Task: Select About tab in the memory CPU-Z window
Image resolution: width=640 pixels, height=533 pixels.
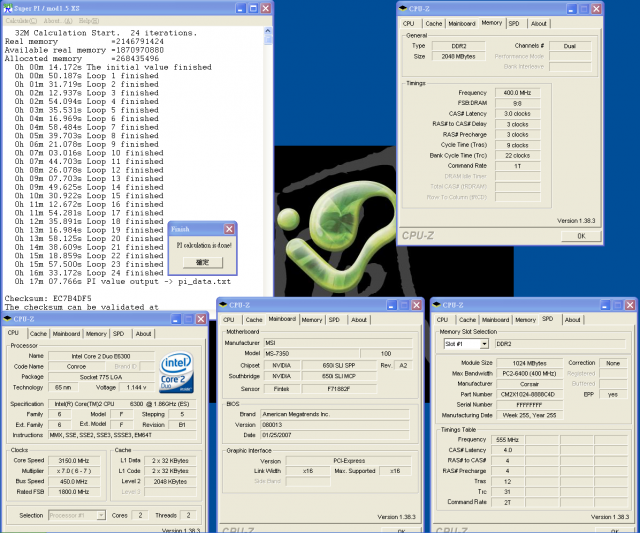Action: pyautogui.click(x=539, y=24)
